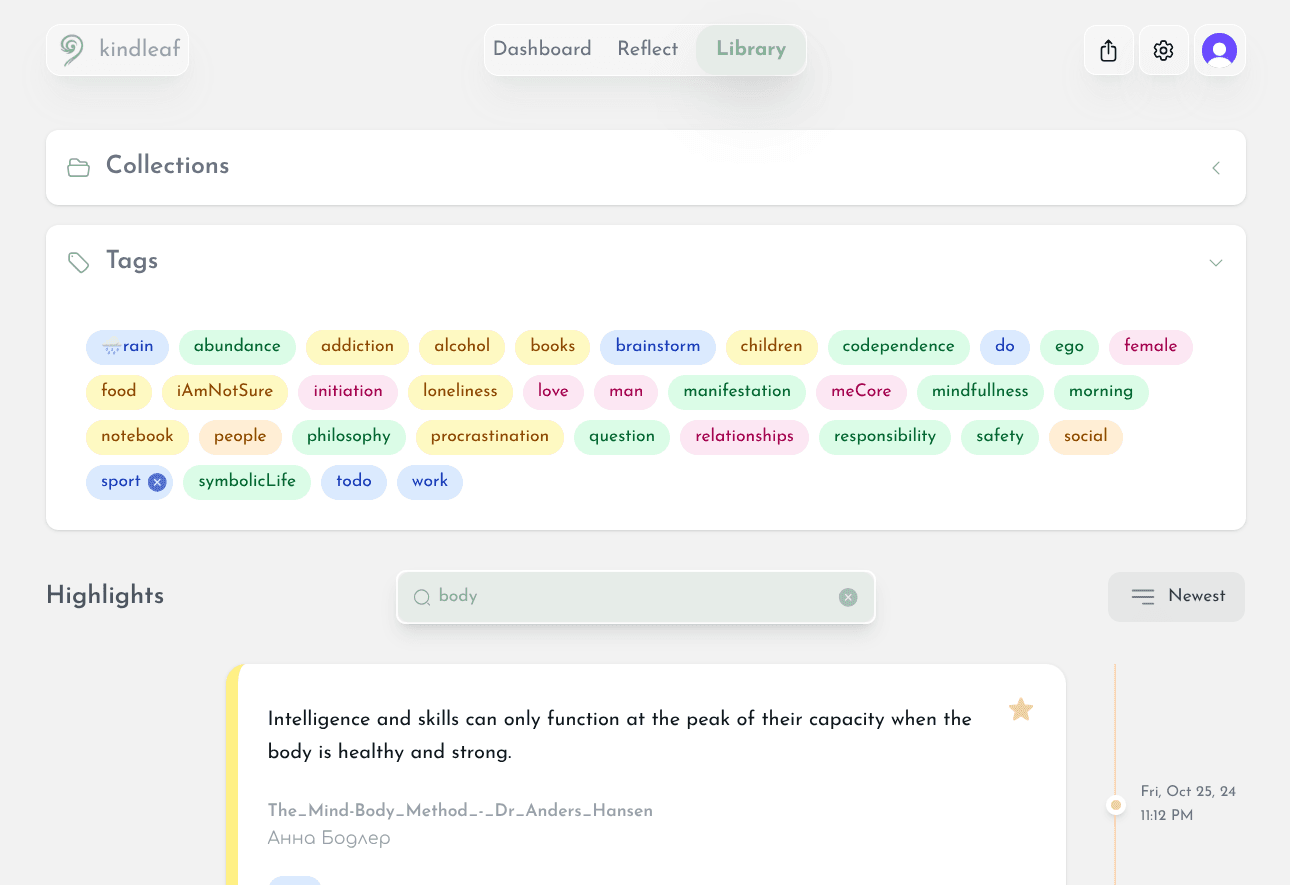Viewport: 1290px width, 885px height.
Task: Toggle the procrastination tag filter
Action: click(x=490, y=437)
